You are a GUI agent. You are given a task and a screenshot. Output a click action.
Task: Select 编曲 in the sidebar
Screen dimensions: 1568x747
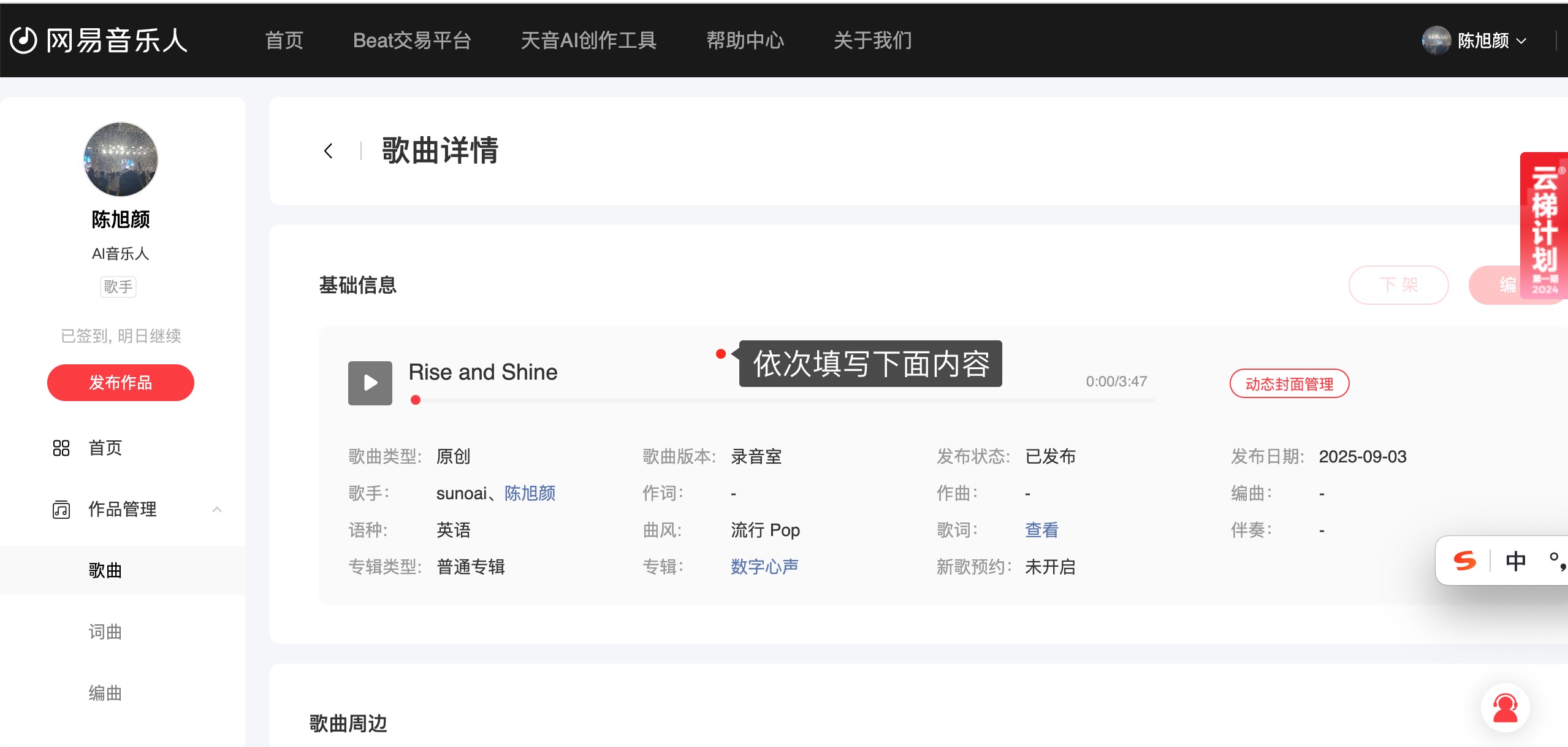[105, 693]
